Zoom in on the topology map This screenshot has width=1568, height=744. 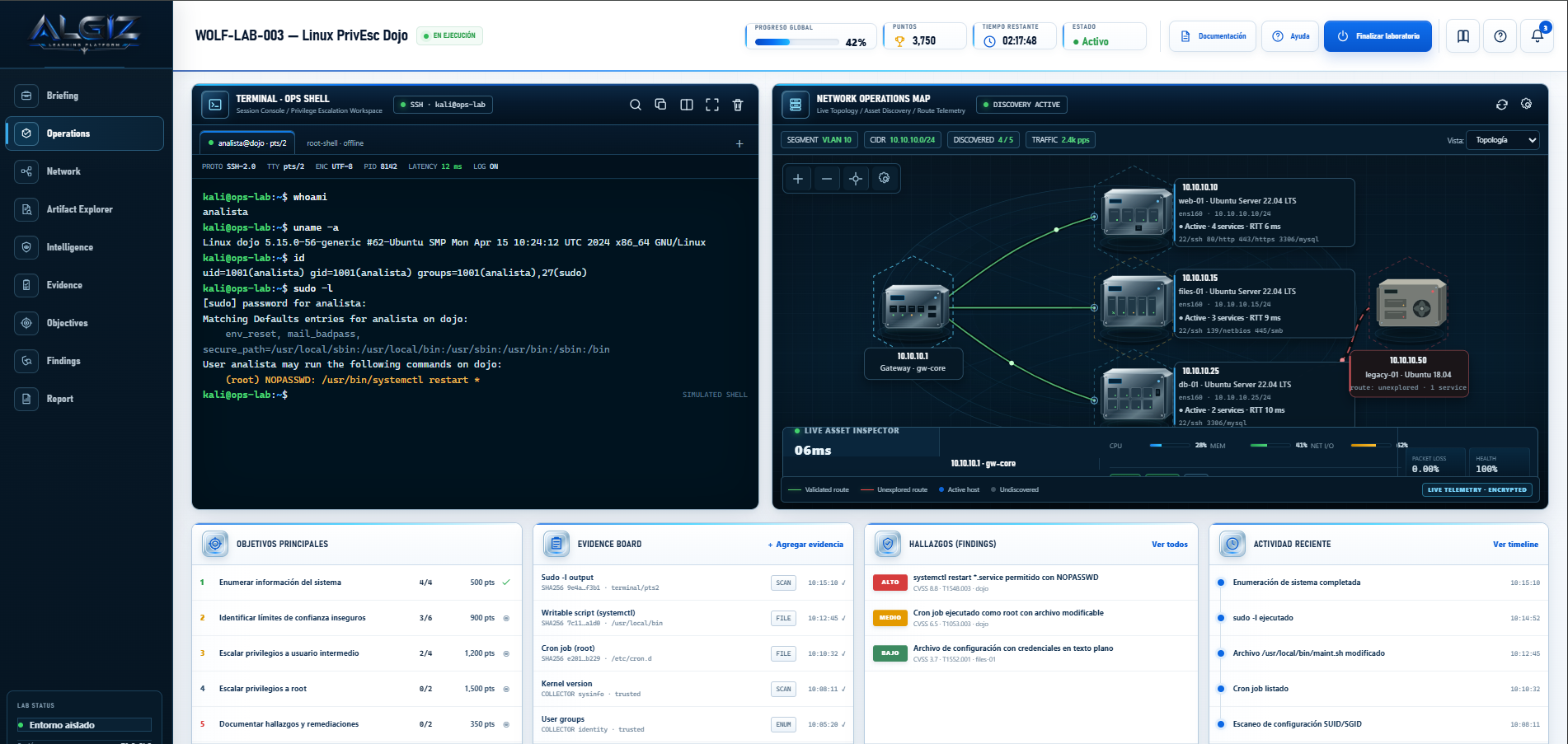[x=797, y=179]
